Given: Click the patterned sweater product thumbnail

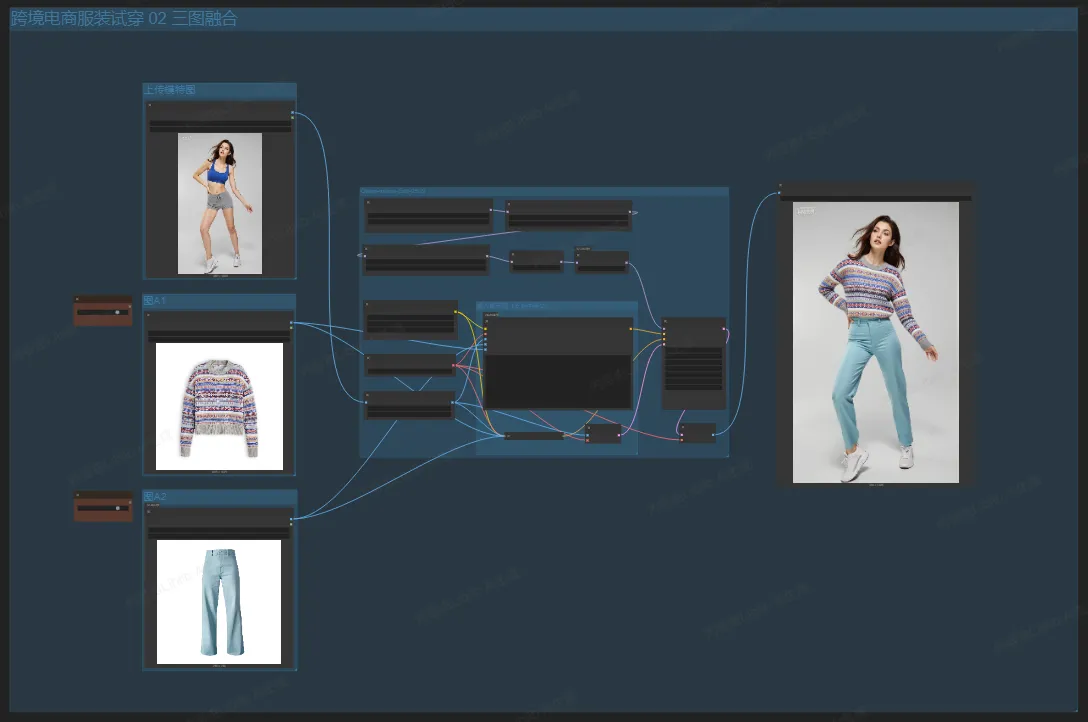Looking at the screenshot, I should (x=219, y=406).
